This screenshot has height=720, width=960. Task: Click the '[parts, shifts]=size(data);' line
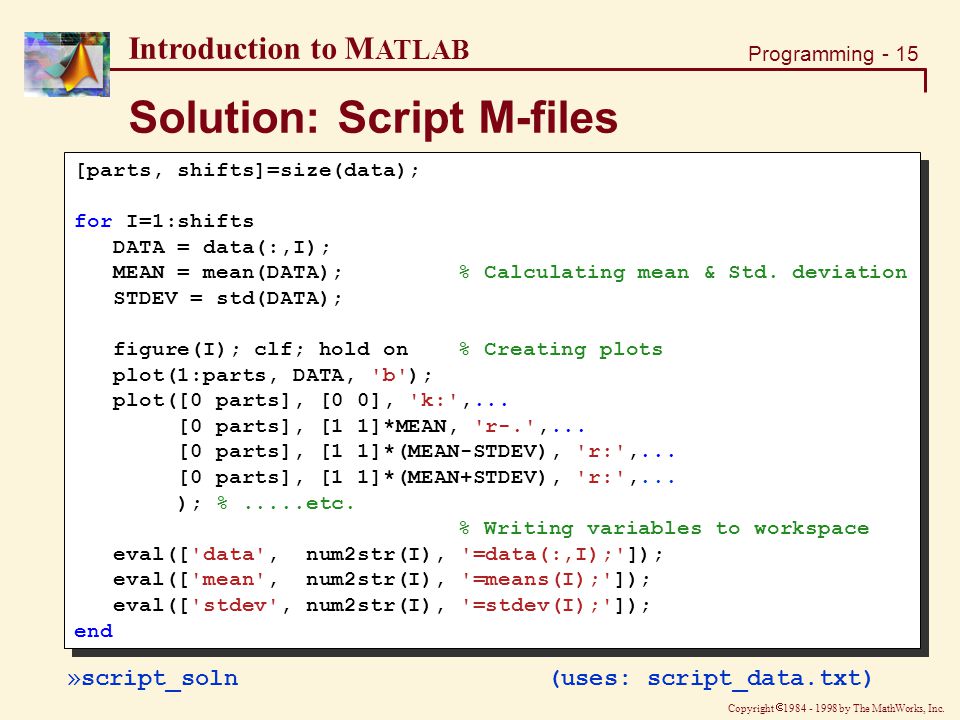pos(247,170)
